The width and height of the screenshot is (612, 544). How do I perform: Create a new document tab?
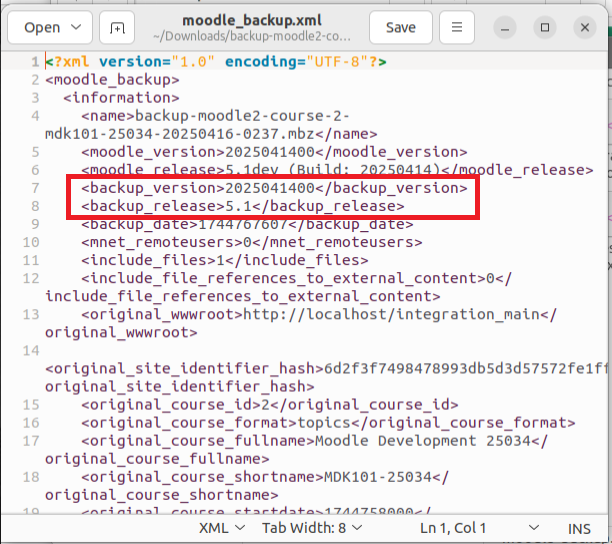coord(117,27)
